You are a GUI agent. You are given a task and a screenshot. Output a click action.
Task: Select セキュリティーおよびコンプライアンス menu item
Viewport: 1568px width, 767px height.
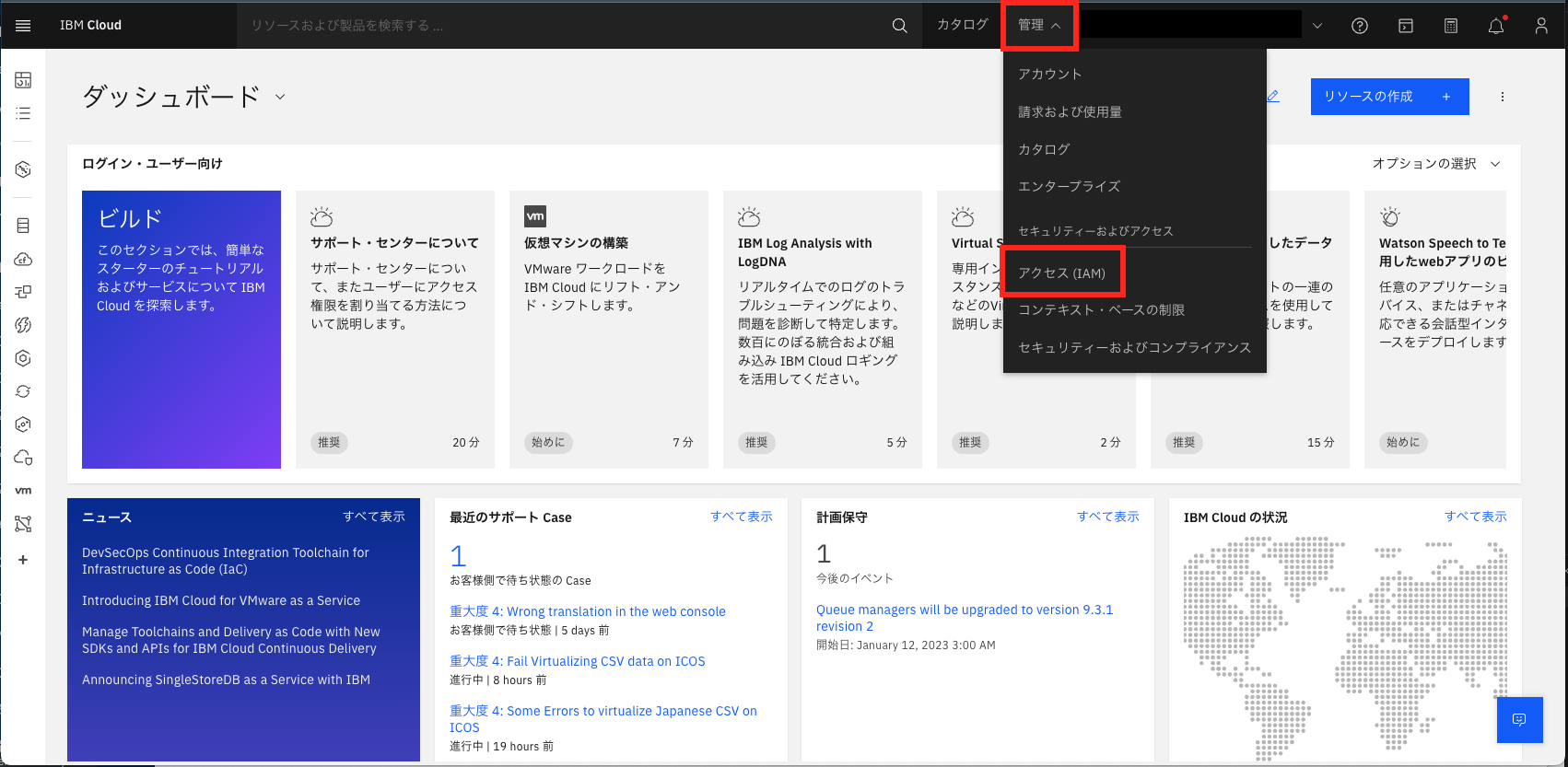pos(1135,347)
